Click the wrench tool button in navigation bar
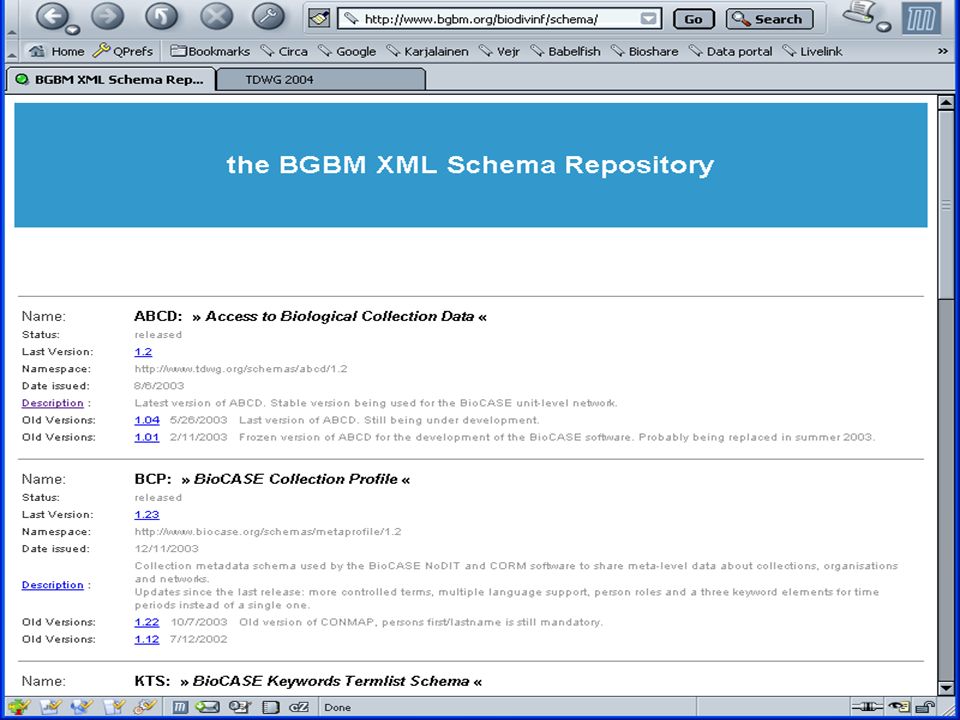The image size is (960, 720). [x=269, y=17]
